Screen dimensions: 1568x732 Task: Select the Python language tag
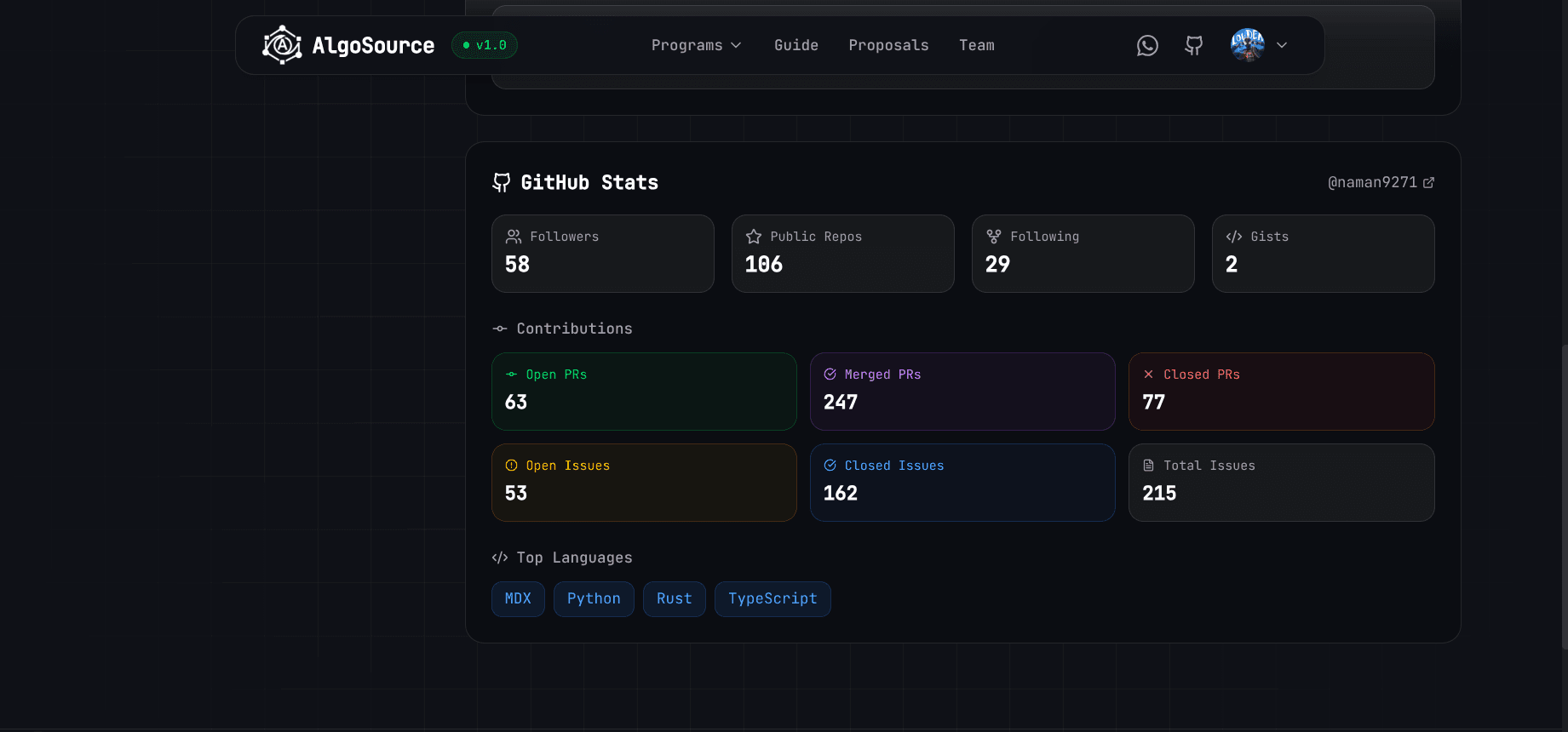(x=594, y=599)
